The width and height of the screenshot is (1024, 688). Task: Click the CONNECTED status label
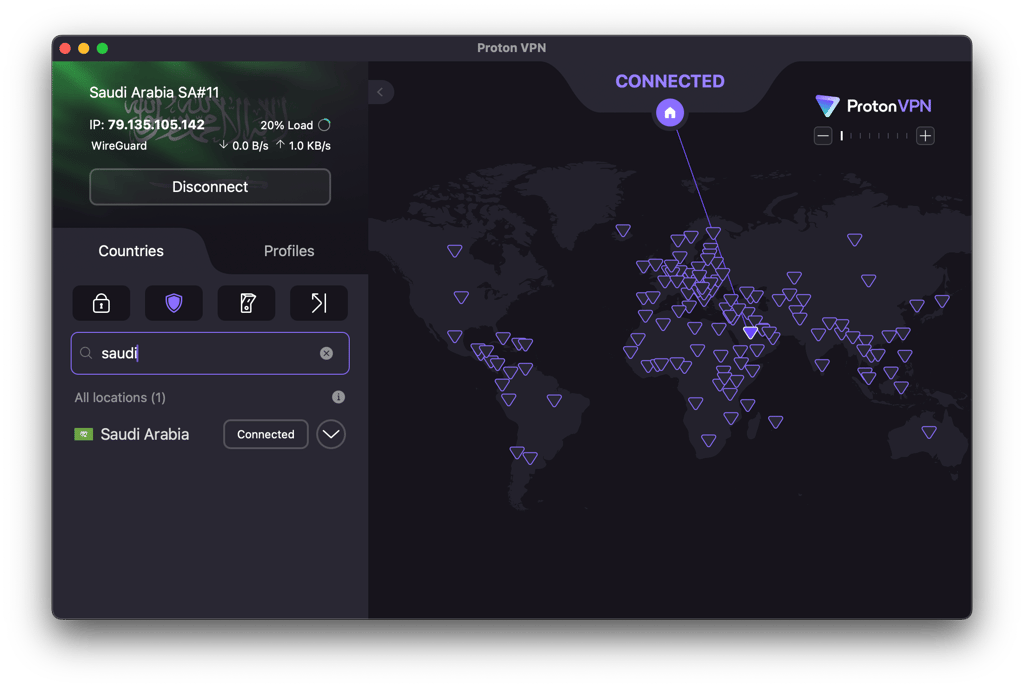pyautogui.click(x=670, y=82)
